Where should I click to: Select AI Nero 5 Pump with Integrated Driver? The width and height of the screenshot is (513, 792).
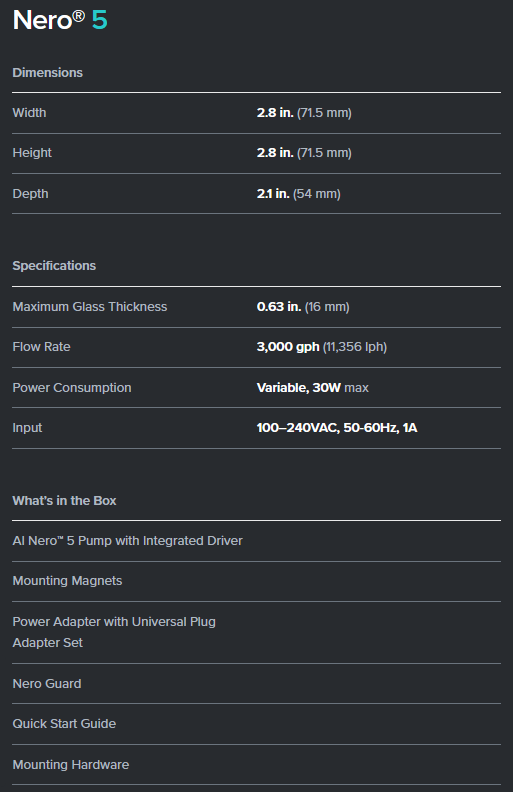pos(127,540)
